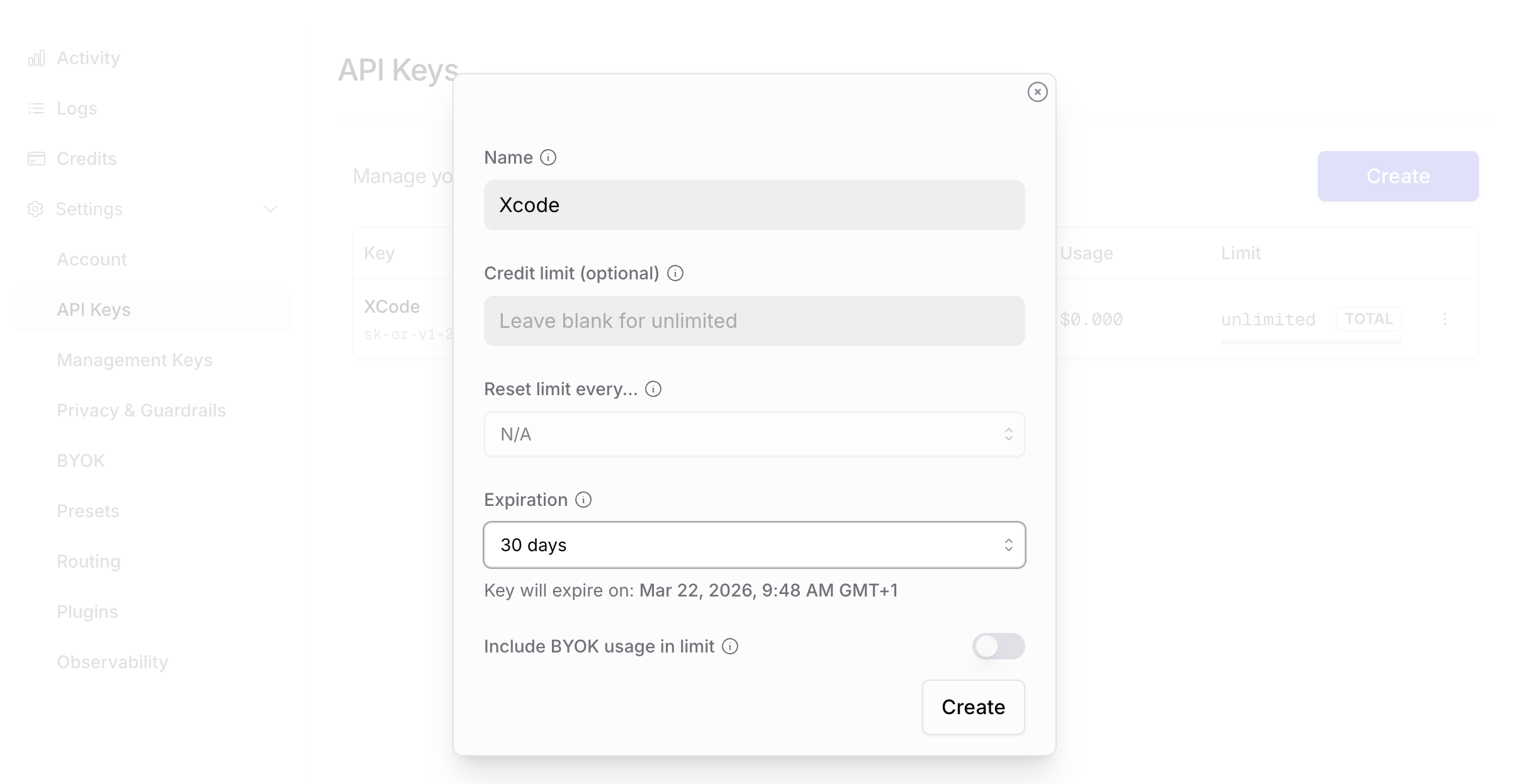Image resolution: width=1518 pixels, height=784 pixels.
Task: Click the info icon next to Include BYOK usage
Action: pos(730,646)
